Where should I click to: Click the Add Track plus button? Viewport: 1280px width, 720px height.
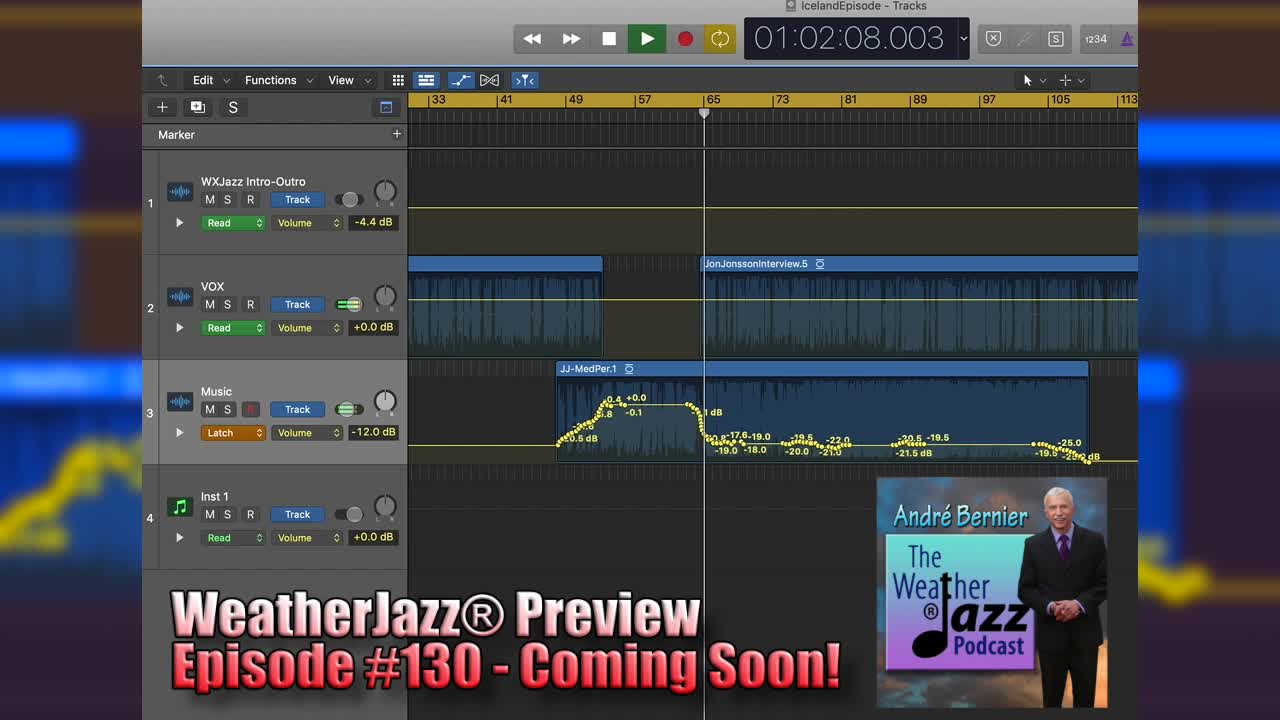162,107
